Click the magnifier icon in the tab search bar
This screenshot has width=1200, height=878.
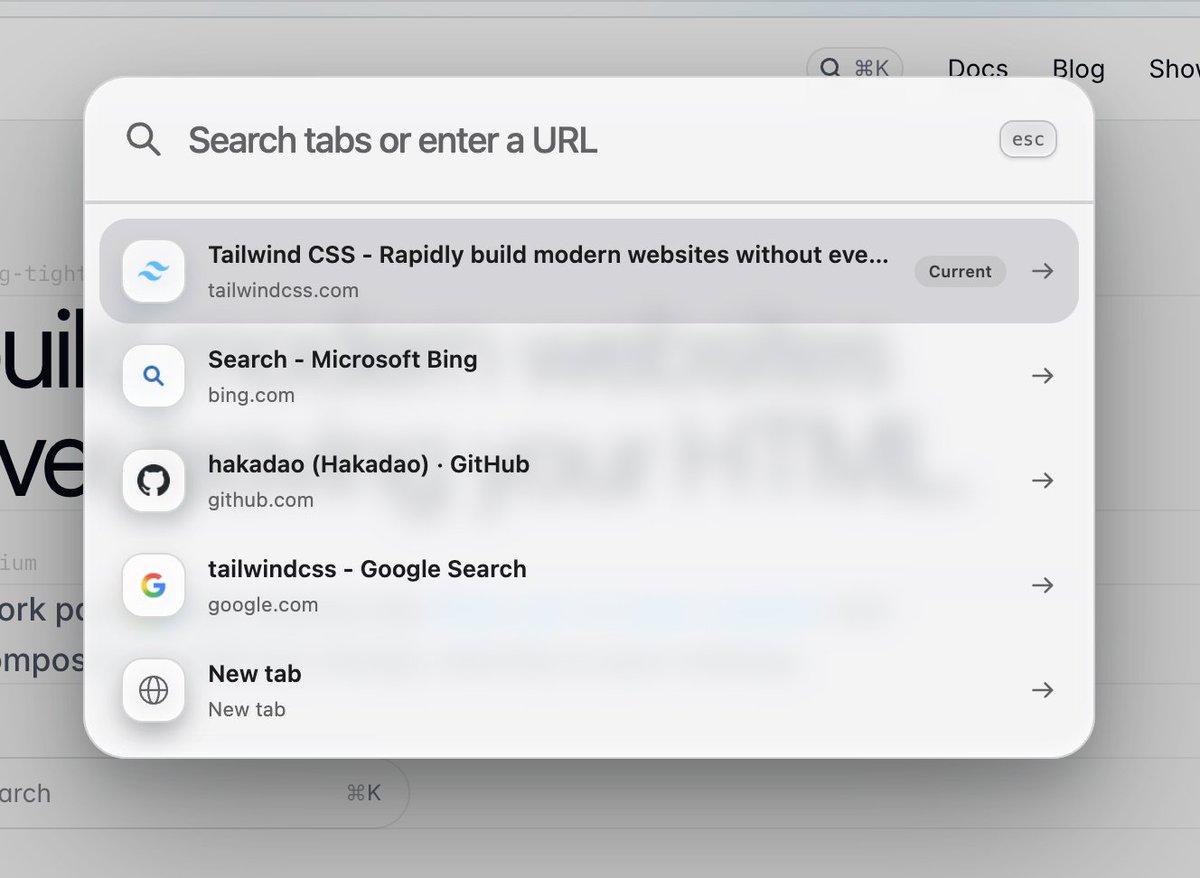pos(144,140)
